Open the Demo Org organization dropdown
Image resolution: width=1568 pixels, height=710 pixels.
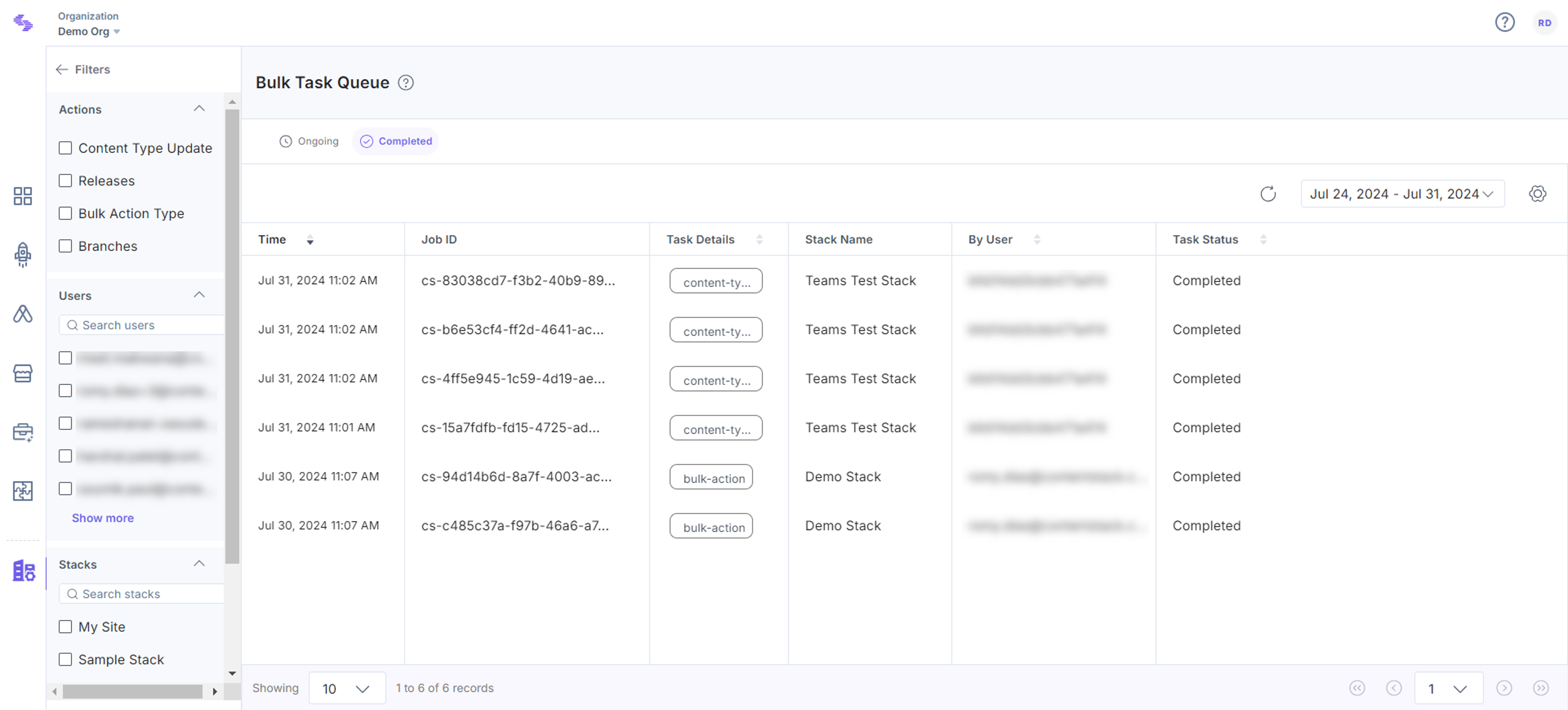tap(89, 32)
